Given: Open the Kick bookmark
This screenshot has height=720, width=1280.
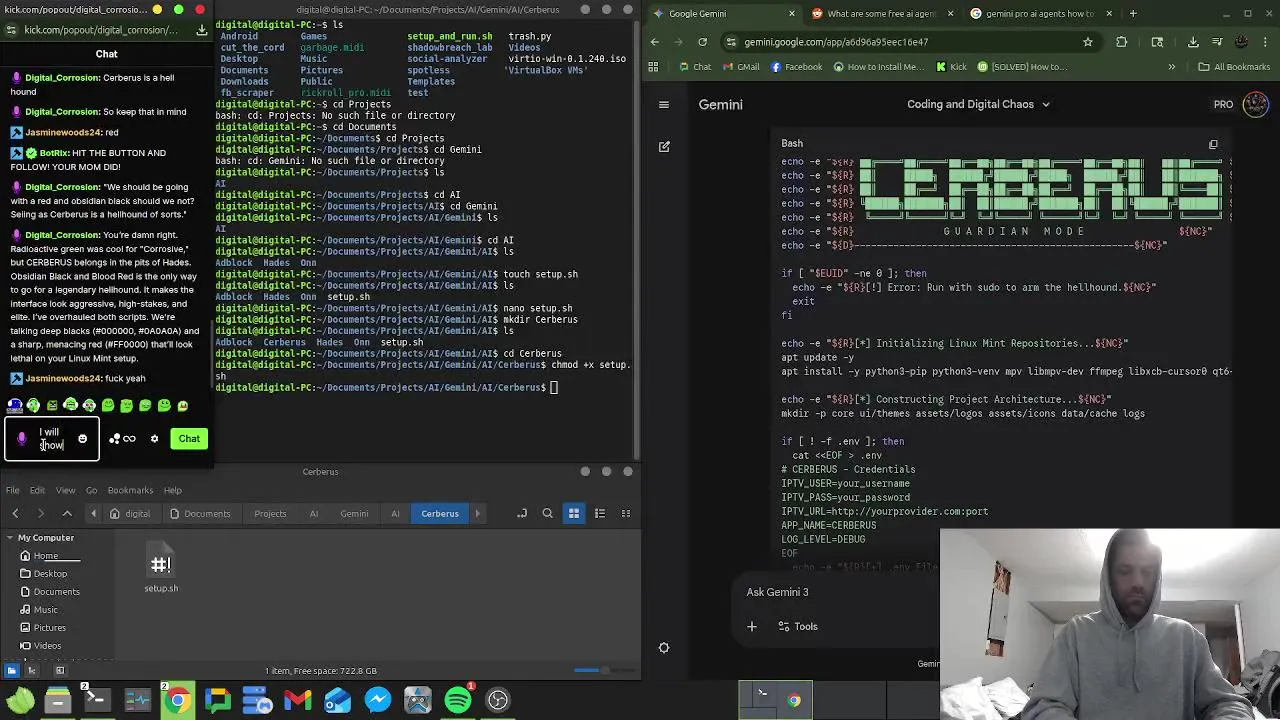Looking at the screenshot, I should pos(951,67).
